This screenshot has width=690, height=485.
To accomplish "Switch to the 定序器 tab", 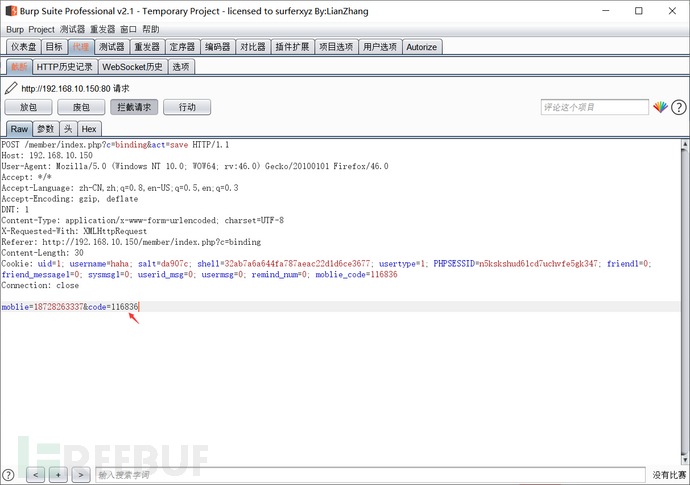I will [182, 47].
